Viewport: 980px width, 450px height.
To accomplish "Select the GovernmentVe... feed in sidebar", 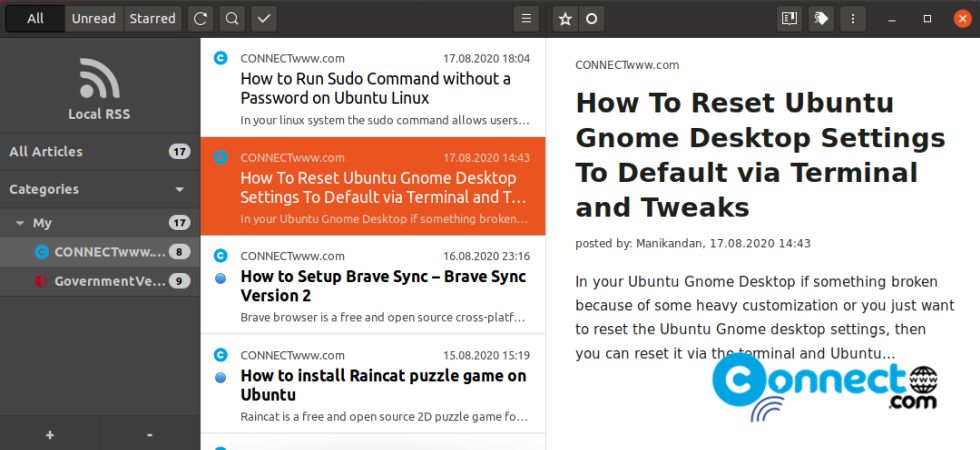I will [100, 281].
